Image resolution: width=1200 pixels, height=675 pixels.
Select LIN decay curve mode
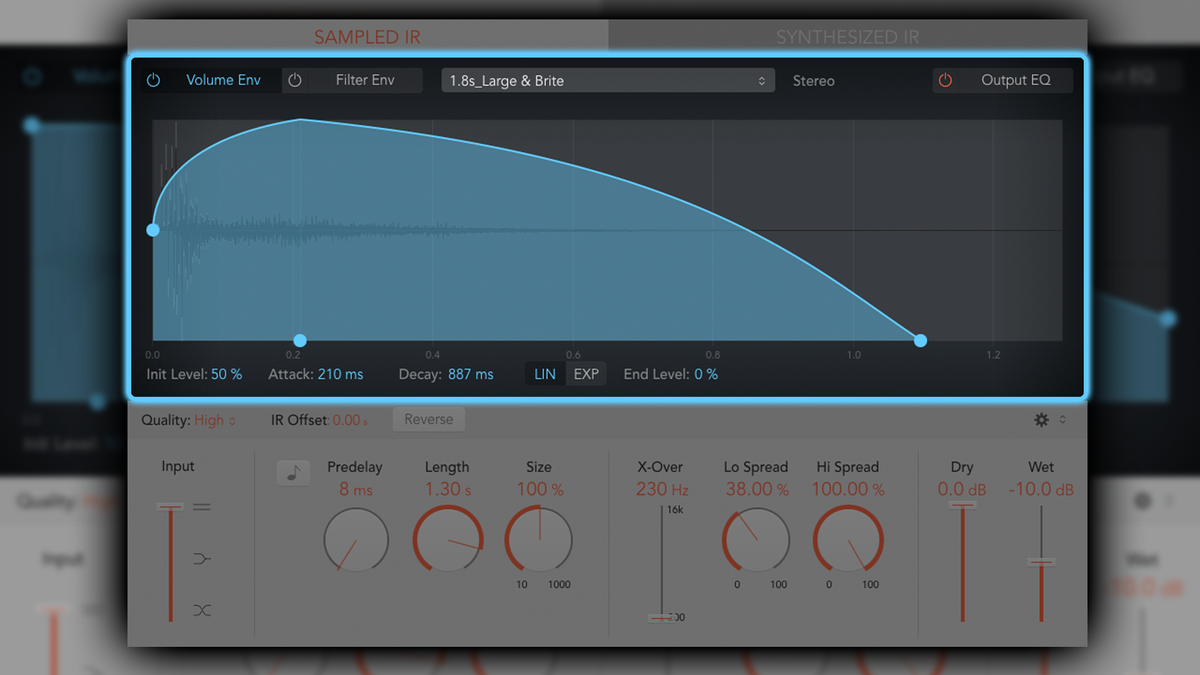(544, 373)
